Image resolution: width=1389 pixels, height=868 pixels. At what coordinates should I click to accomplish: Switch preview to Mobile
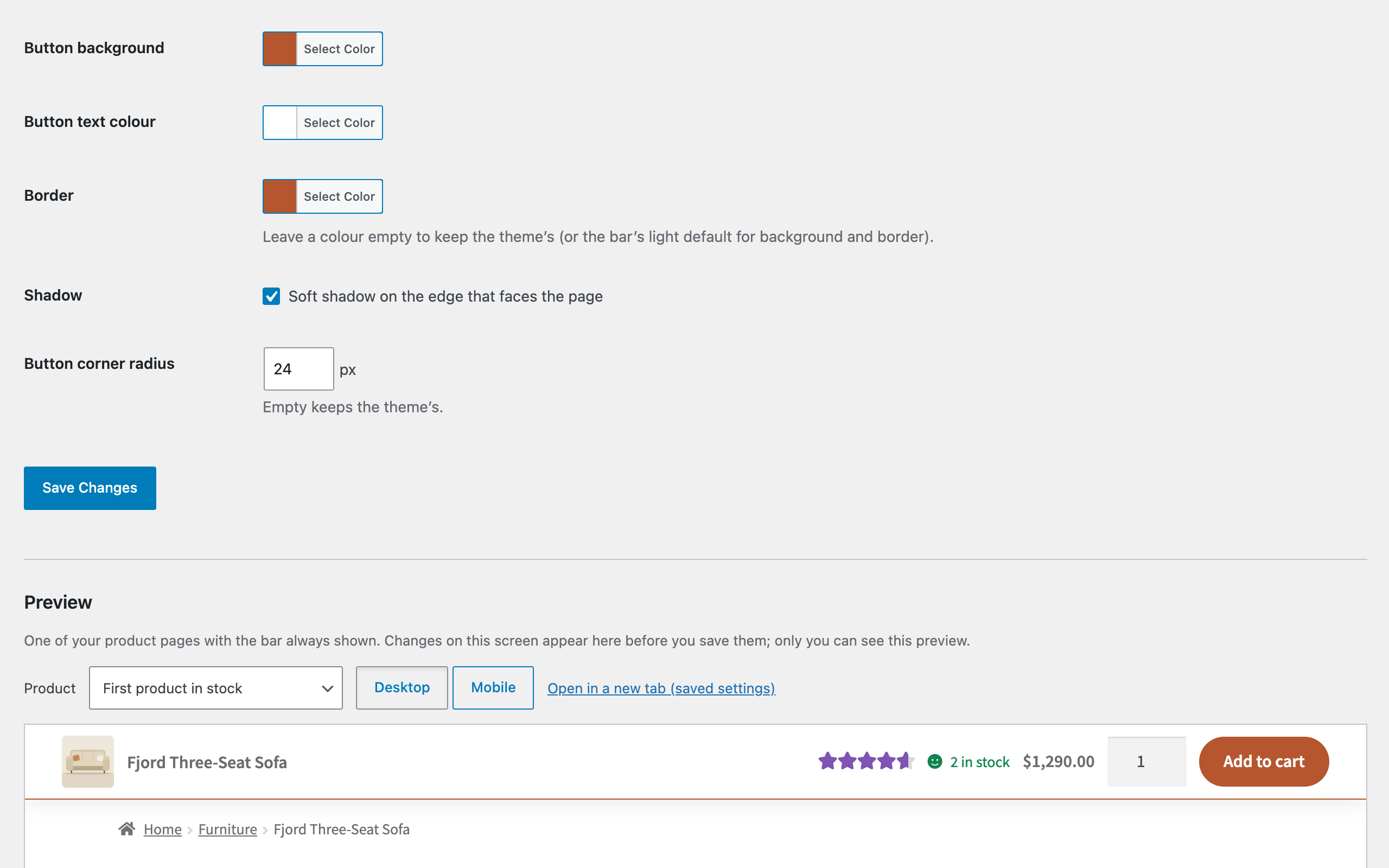pyautogui.click(x=493, y=688)
